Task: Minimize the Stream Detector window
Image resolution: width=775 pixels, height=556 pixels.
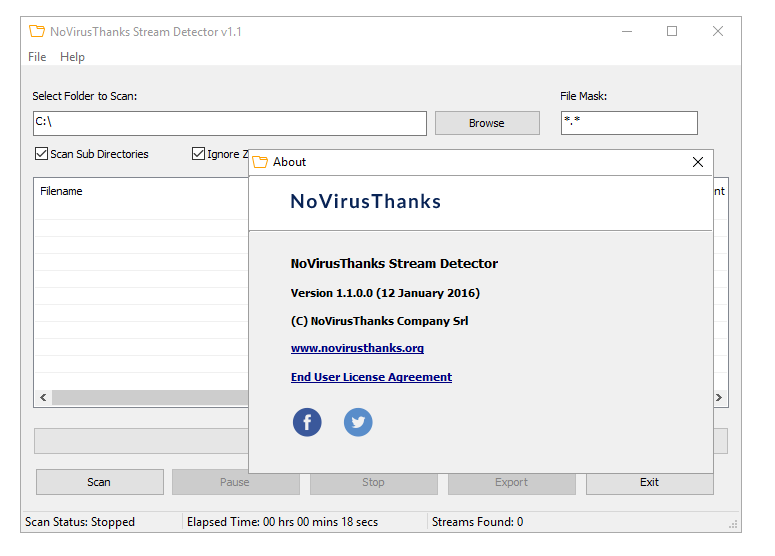Action: pos(627,31)
